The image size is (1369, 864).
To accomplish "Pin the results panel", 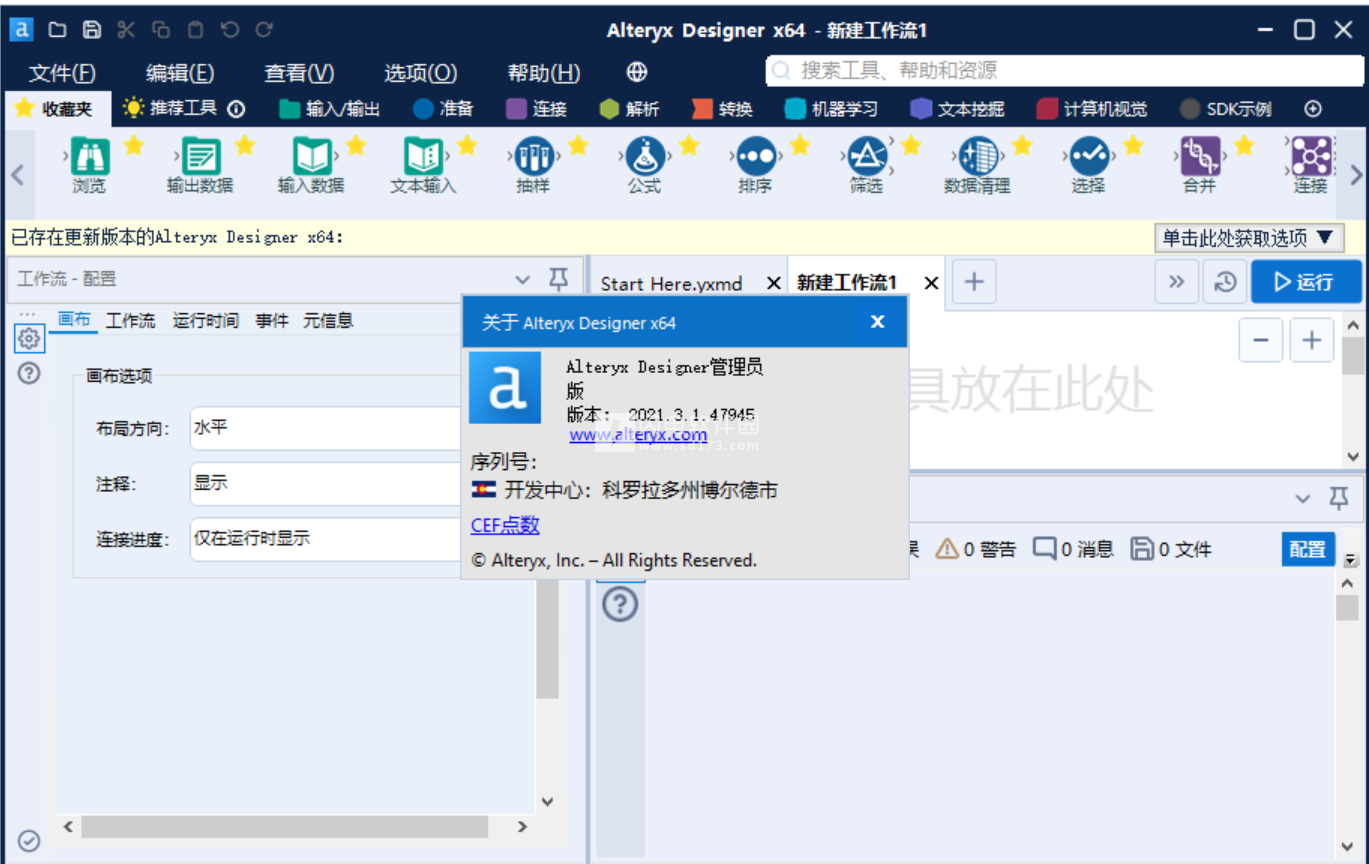I will (1339, 498).
